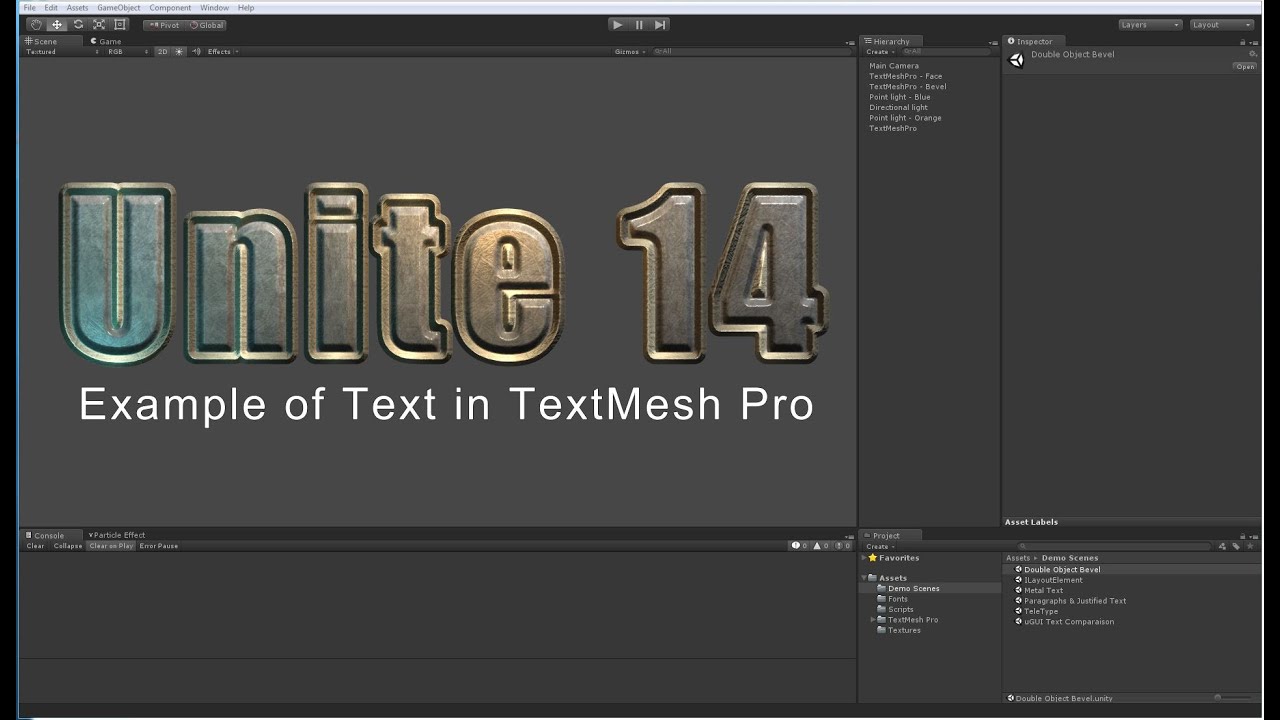Screen dimensions: 1280x720
Task: Click Search by Label tag icon
Action: point(1236,546)
